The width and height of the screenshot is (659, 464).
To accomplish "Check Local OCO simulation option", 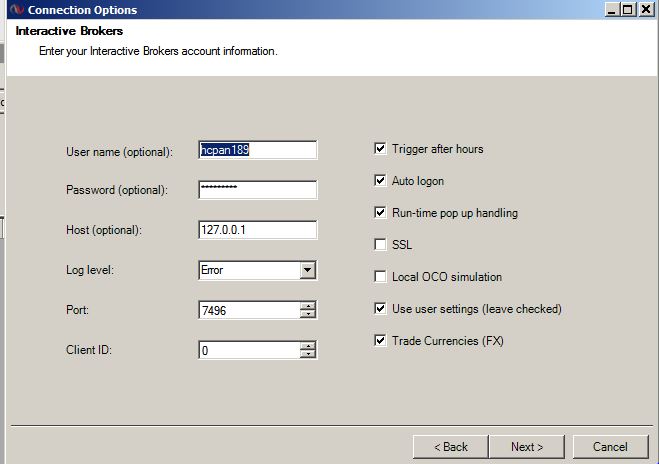I will [x=380, y=276].
